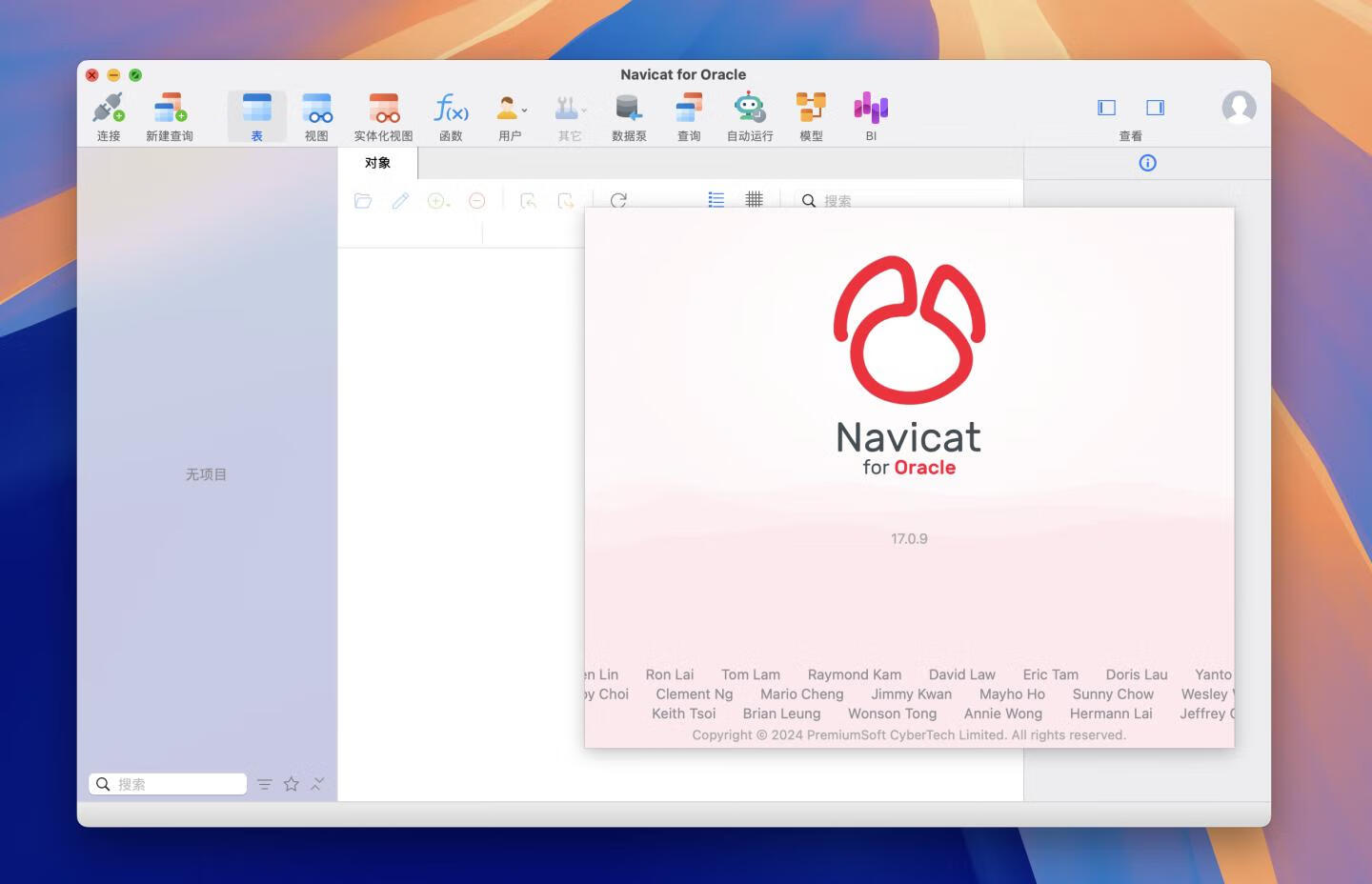Click the favorites star icon in sidebar
The width and height of the screenshot is (1372, 884).
[x=292, y=784]
